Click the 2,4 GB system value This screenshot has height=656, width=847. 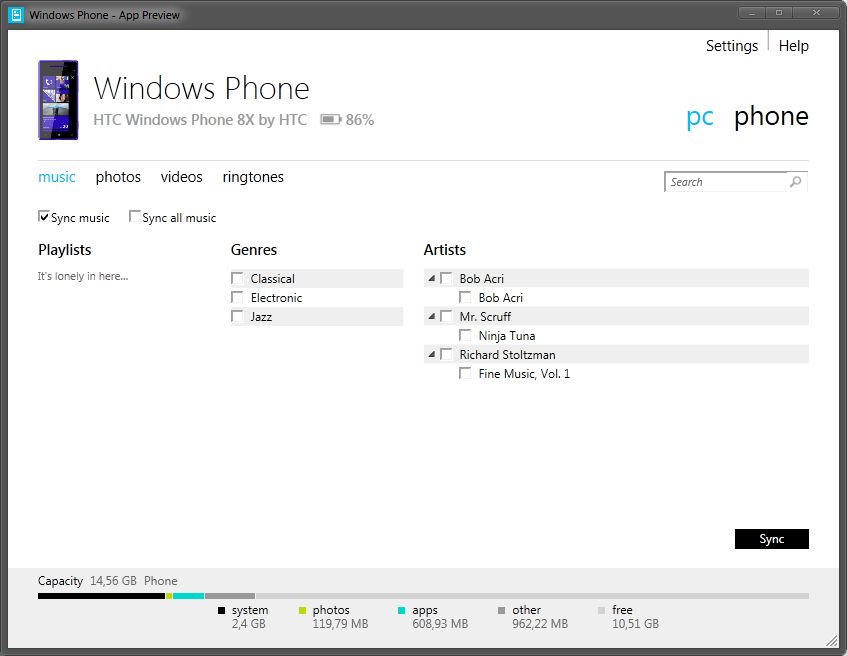[248, 624]
